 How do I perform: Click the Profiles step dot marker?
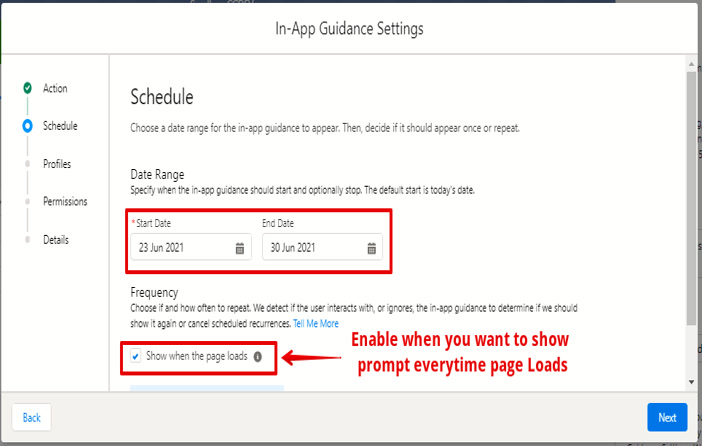point(27,164)
